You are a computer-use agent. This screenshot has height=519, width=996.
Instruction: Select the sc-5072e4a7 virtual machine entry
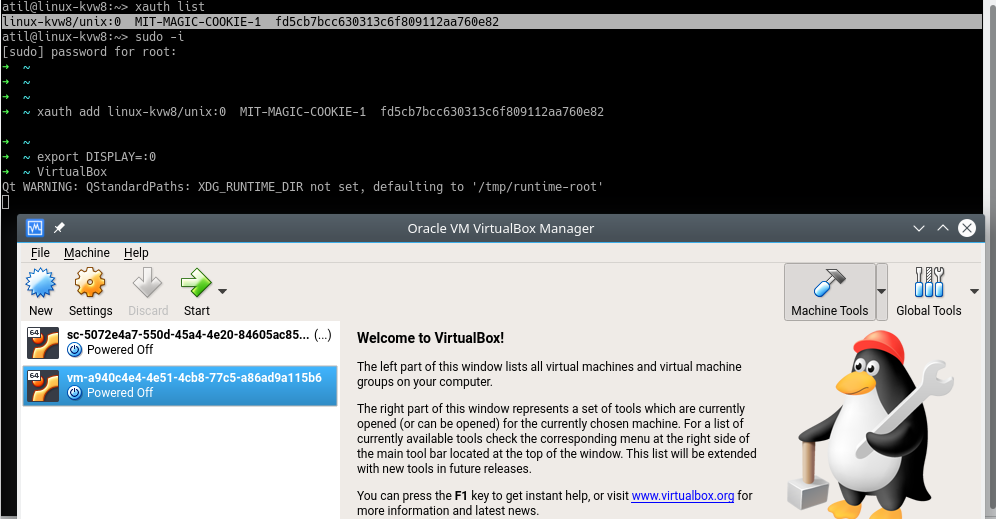click(180, 342)
